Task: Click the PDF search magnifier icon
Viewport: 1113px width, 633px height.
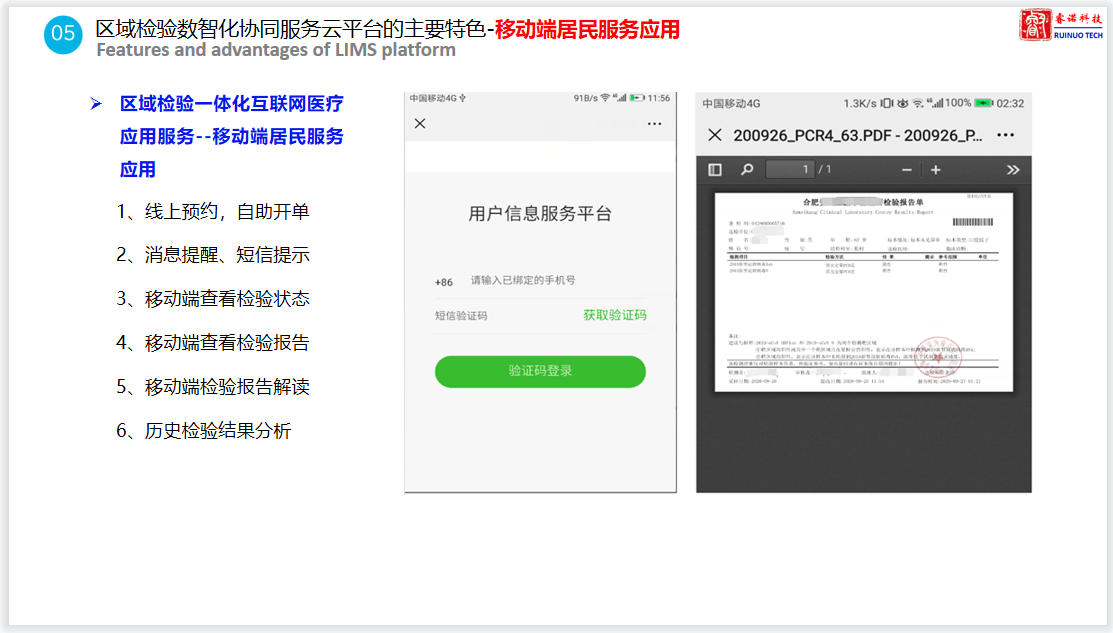Action: [746, 170]
